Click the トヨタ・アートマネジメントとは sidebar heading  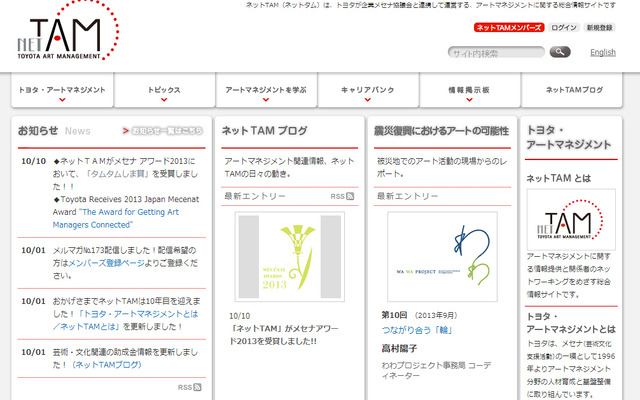pos(571,322)
